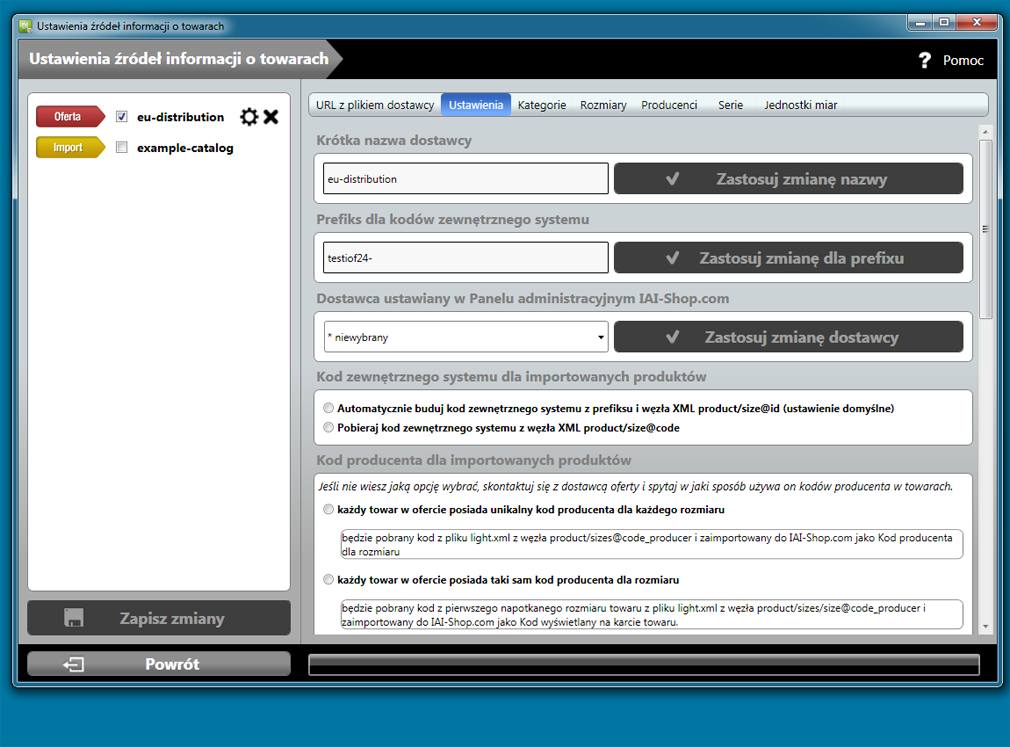This screenshot has width=1010, height=747.
Task: Switch to the Serie tab
Action: point(730,105)
